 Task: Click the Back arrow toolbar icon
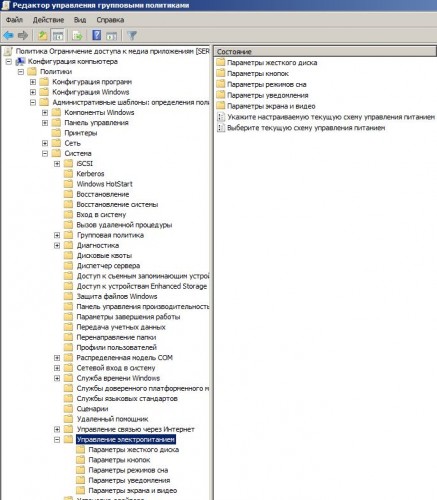[9, 35]
